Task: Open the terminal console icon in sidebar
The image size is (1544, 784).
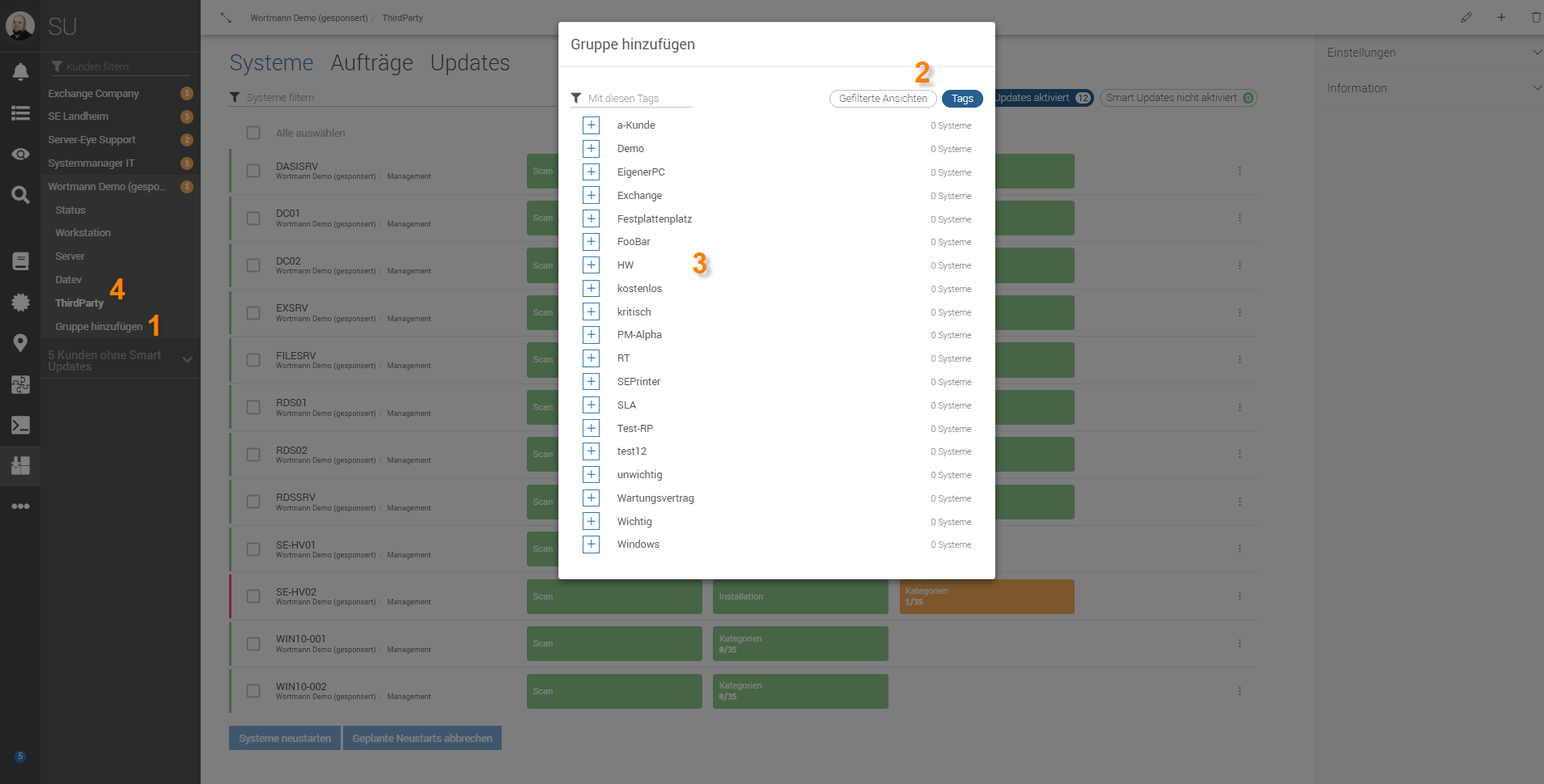Action: tap(20, 425)
